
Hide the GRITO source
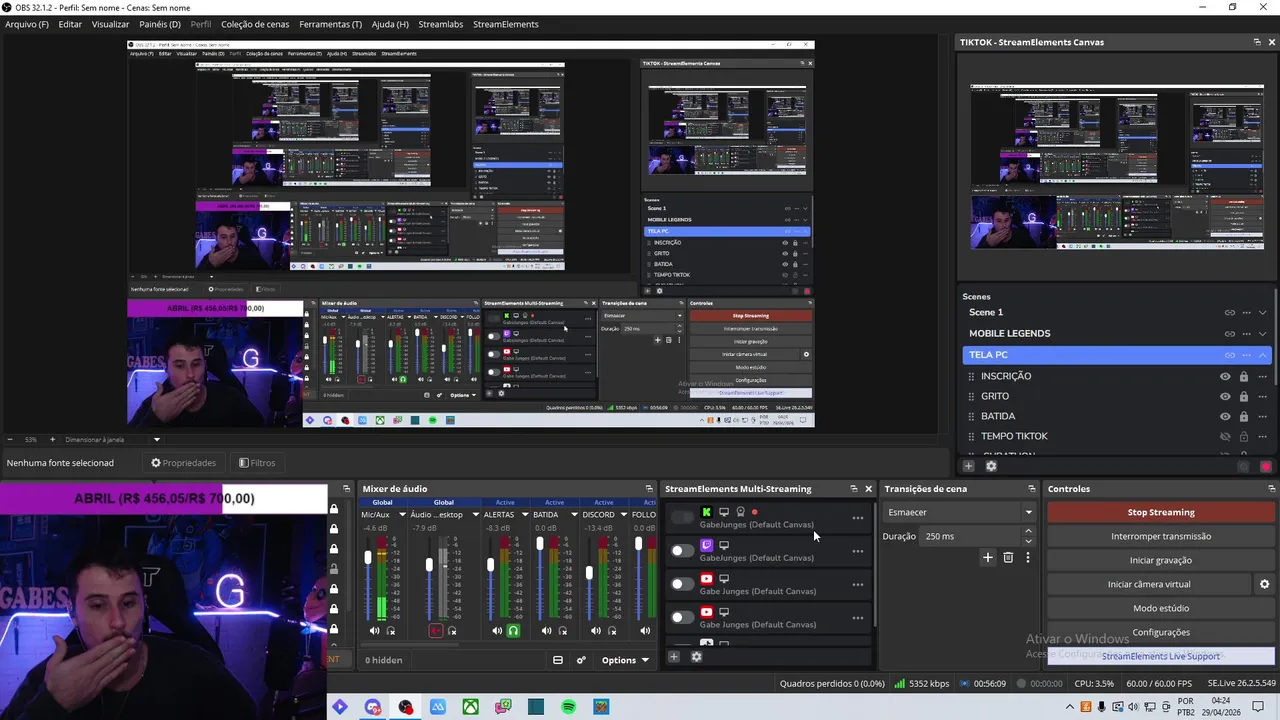[x=1225, y=397]
